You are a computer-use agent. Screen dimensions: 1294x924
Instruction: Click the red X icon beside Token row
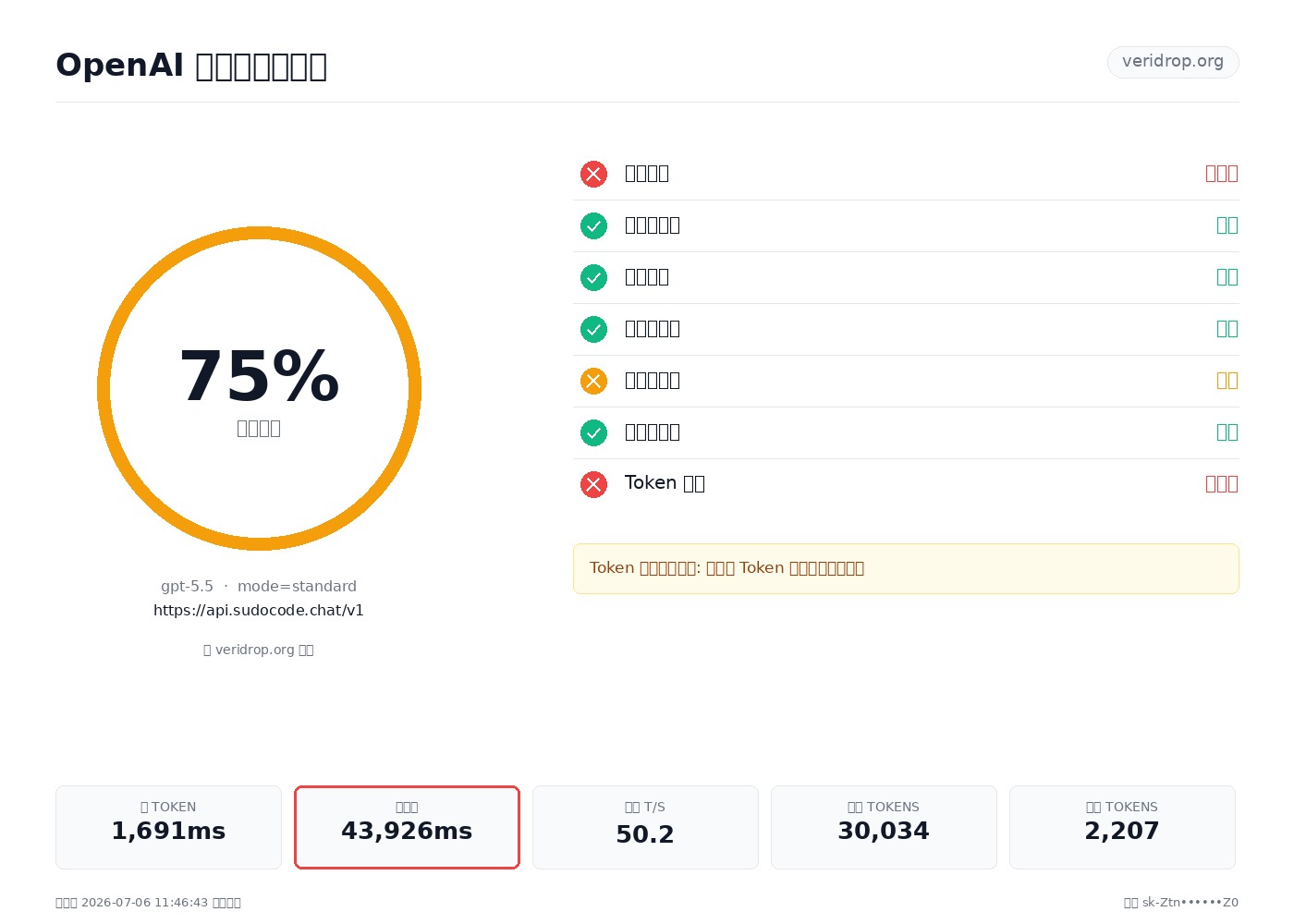(x=593, y=484)
